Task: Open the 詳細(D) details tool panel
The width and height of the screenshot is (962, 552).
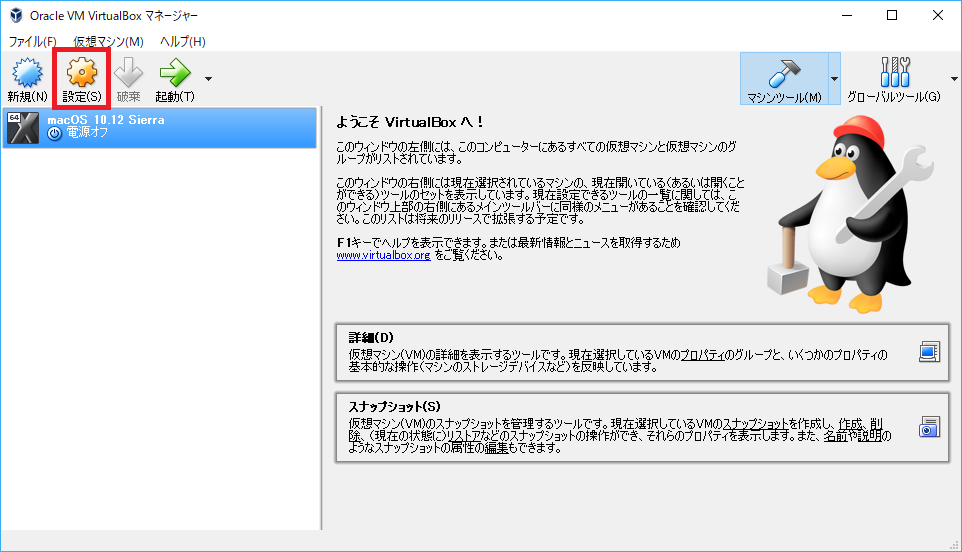Action: (642, 353)
